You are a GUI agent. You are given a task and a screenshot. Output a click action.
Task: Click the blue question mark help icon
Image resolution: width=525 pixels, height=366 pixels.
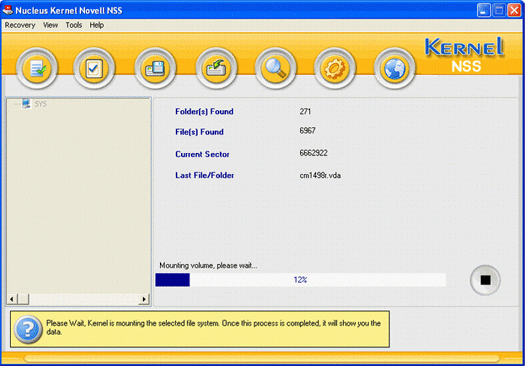pyautogui.click(x=28, y=329)
